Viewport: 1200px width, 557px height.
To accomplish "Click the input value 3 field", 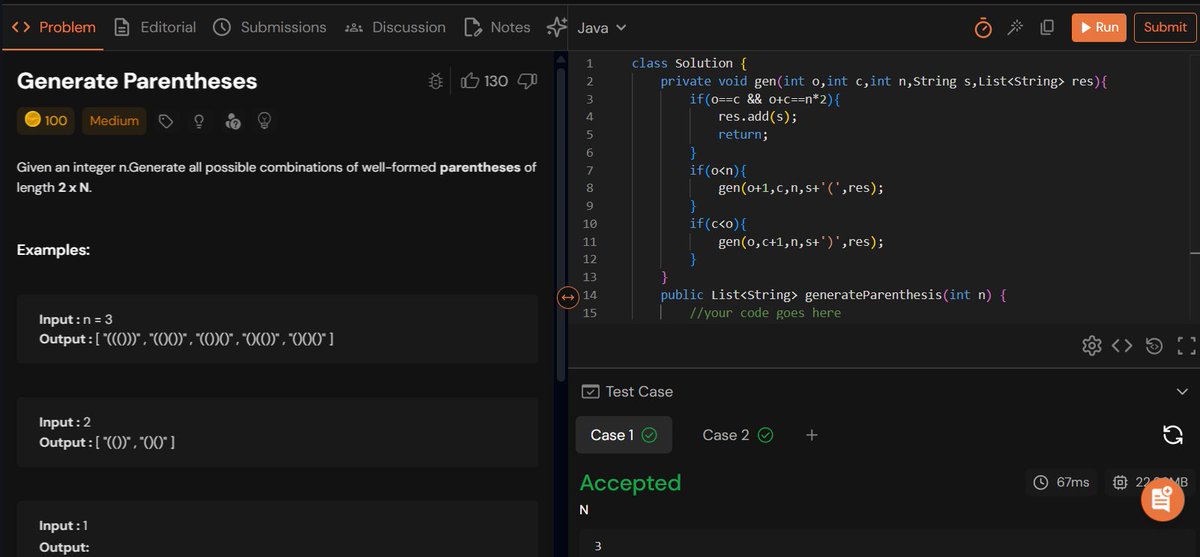I will click(x=888, y=545).
